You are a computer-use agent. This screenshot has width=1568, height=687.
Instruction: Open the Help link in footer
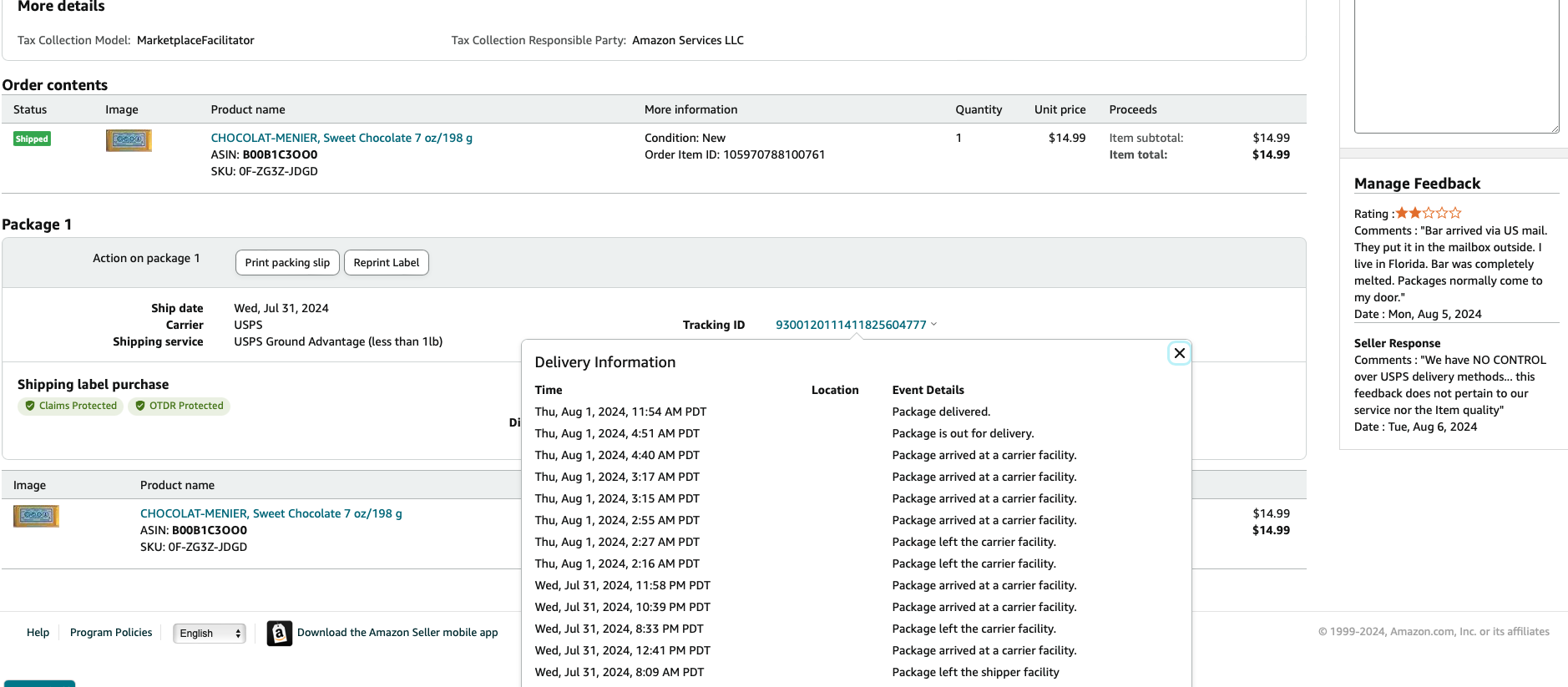coord(38,632)
